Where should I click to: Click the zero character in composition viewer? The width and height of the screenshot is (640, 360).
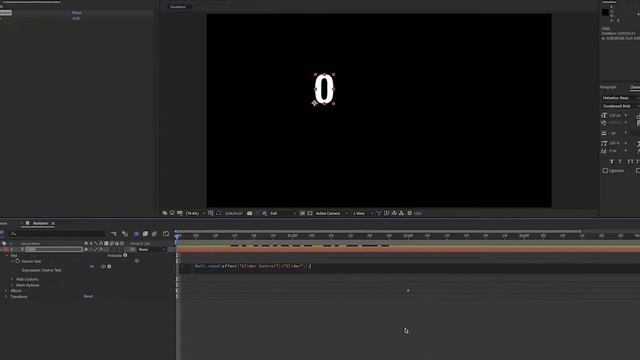coord(324,89)
